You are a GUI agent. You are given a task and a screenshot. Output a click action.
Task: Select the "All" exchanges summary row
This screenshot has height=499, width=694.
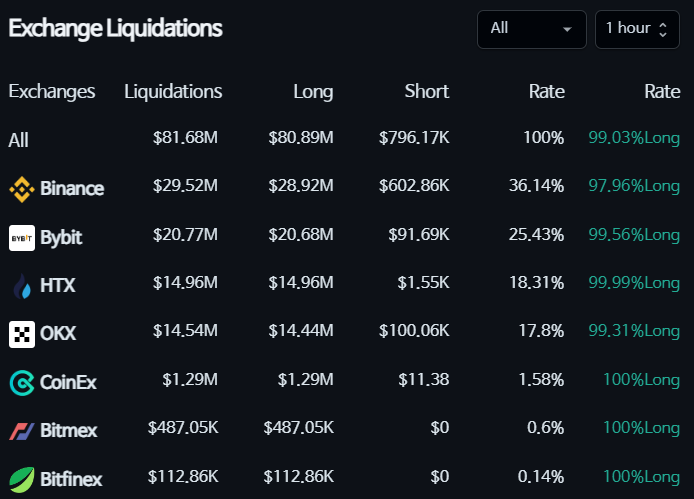click(x=19, y=140)
